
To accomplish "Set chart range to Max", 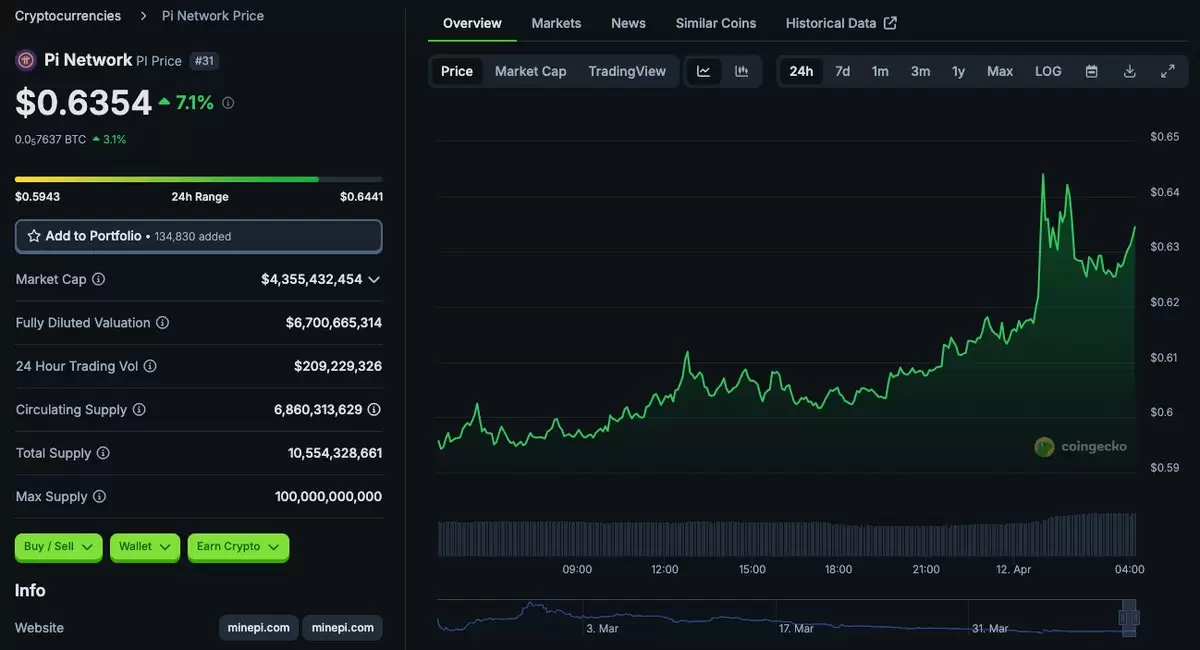I will pyautogui.click(x=1000, y=71).
